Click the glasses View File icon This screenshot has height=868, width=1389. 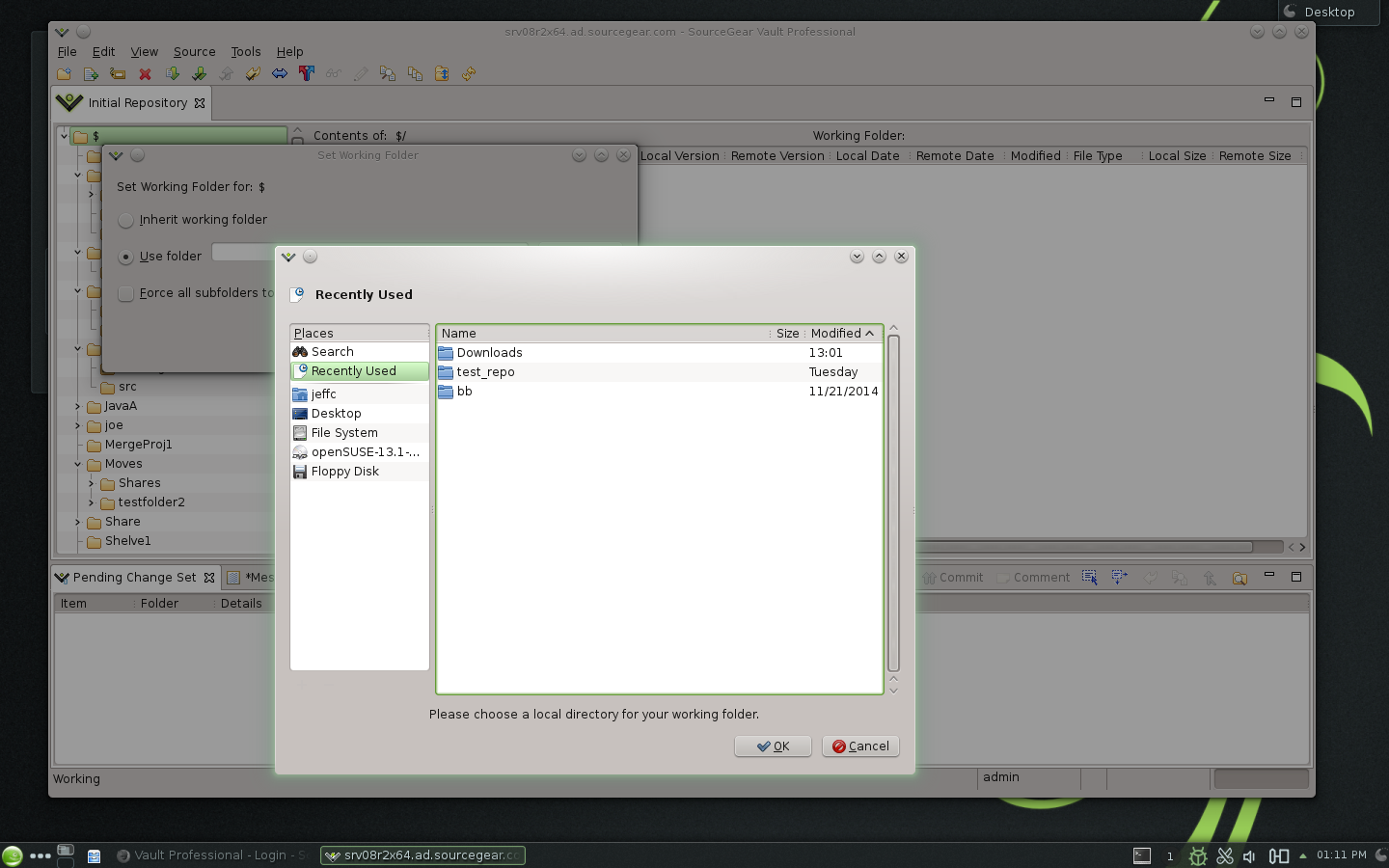pyautogui.click(x=334, y=73)
